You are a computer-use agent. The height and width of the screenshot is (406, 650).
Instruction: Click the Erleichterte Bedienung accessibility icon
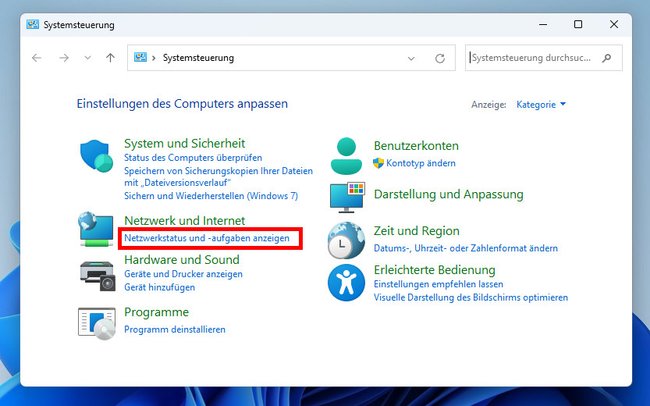(346, 282)
